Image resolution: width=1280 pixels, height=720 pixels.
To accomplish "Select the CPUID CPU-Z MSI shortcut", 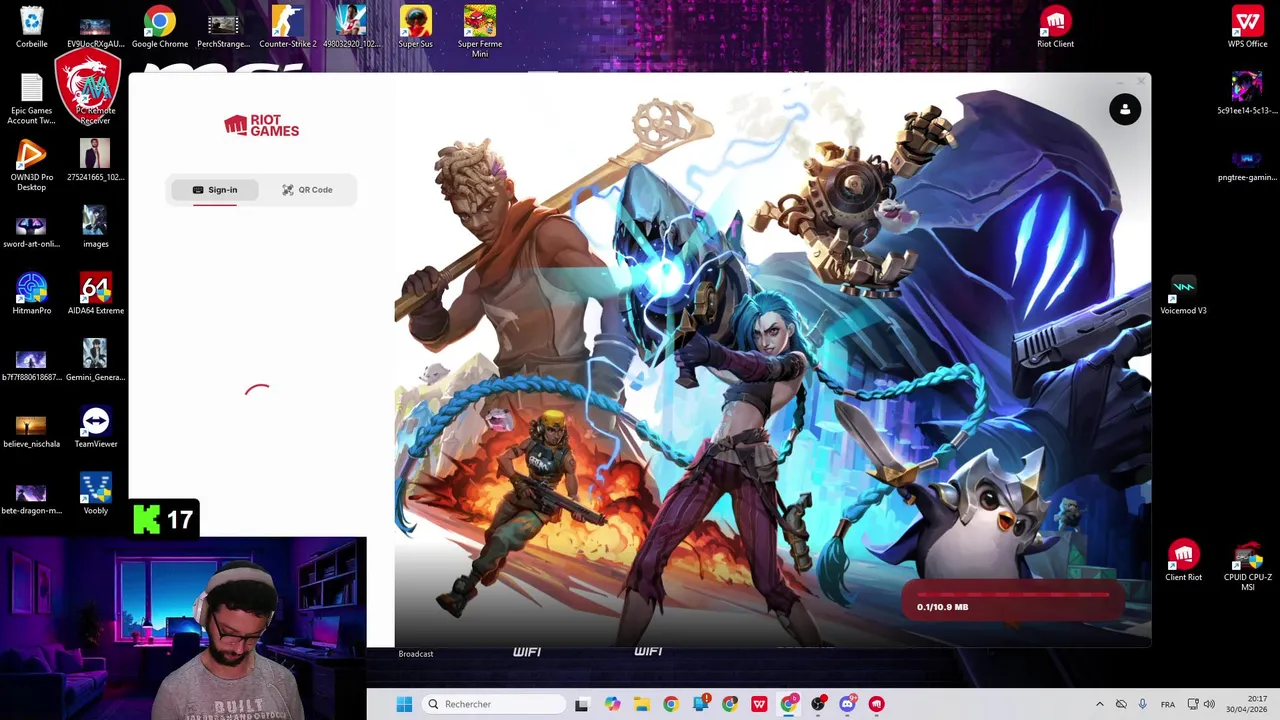I will tap(1247, 566).
